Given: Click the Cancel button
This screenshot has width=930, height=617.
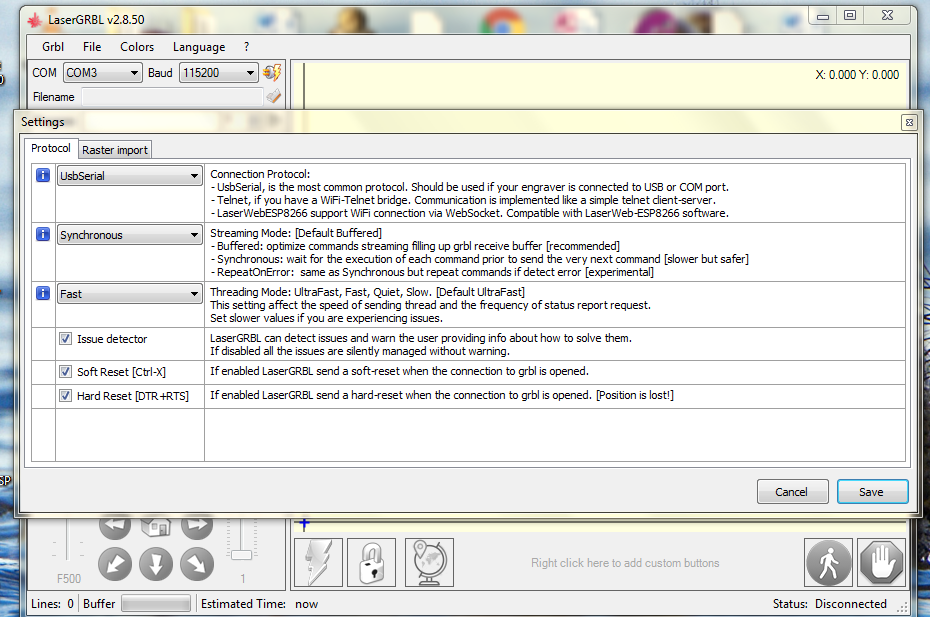Looking at the screenshot, I should tap(792, 492).
